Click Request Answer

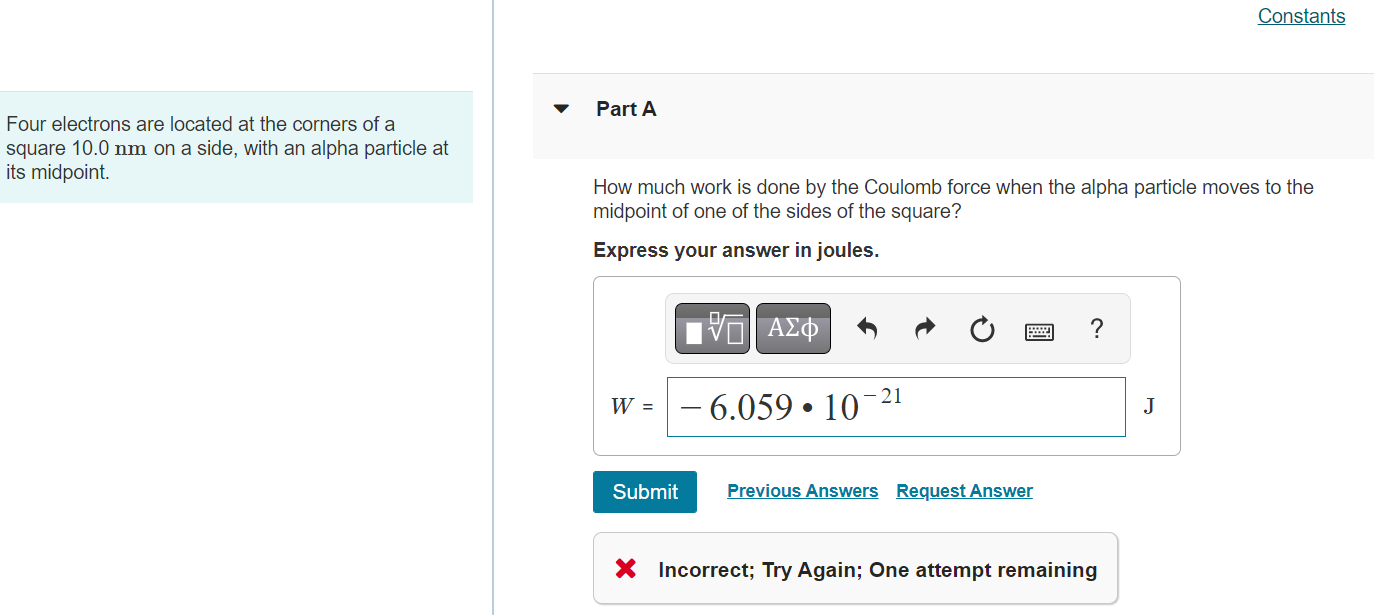click(964, 490)
